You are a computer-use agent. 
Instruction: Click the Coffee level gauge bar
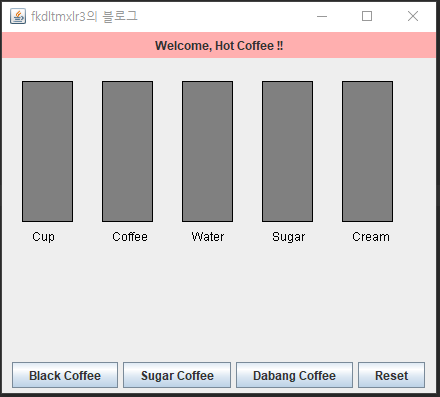pos(127,151)
